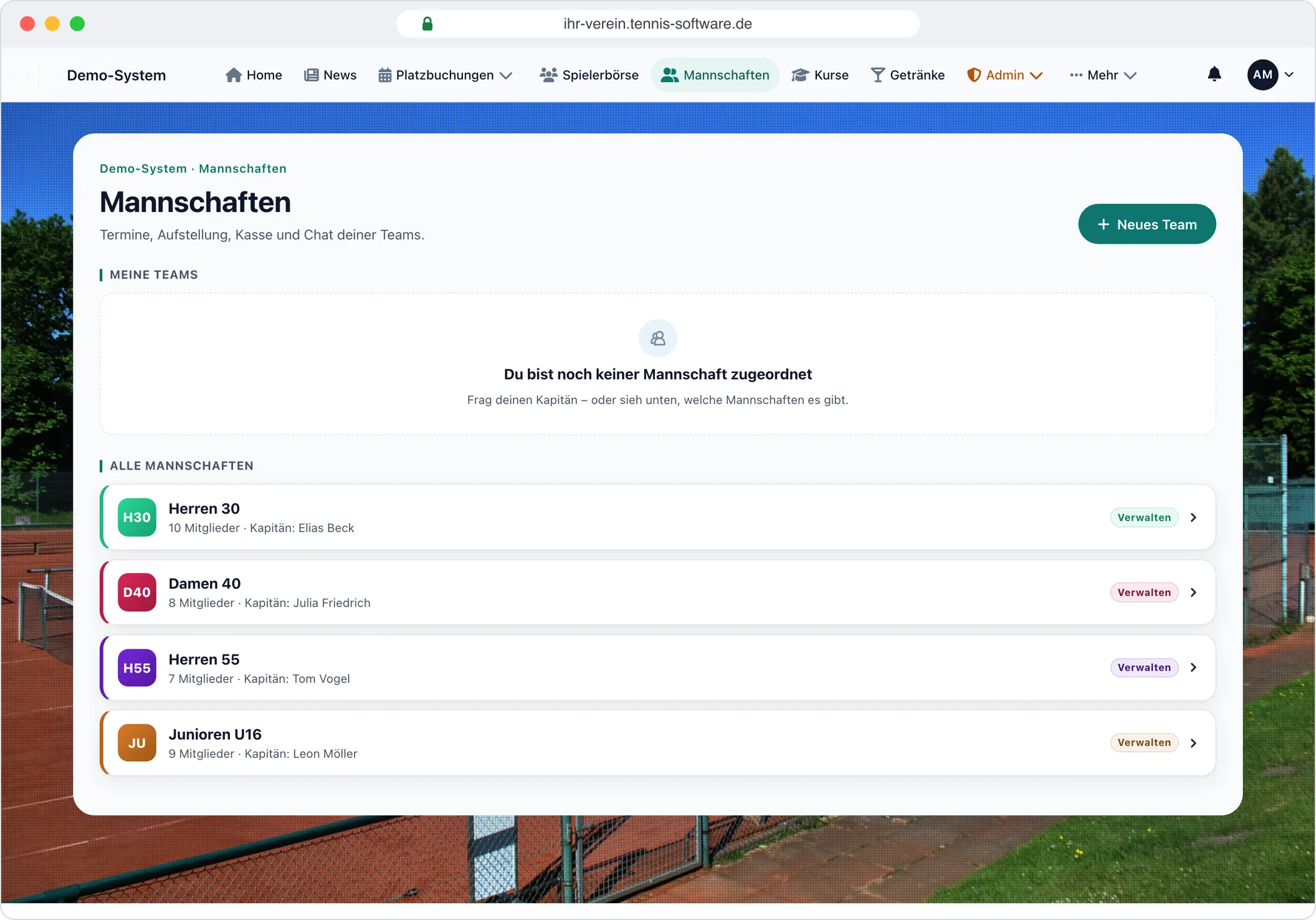
Task: Click text '7 Mitglieder · Kapitän: Tom Vogel'
Action: tap(259, 679)
